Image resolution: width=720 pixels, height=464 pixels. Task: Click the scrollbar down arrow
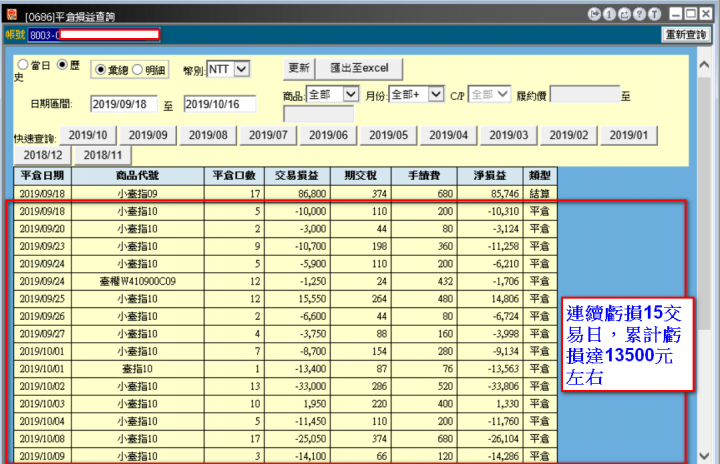[704, 456]
